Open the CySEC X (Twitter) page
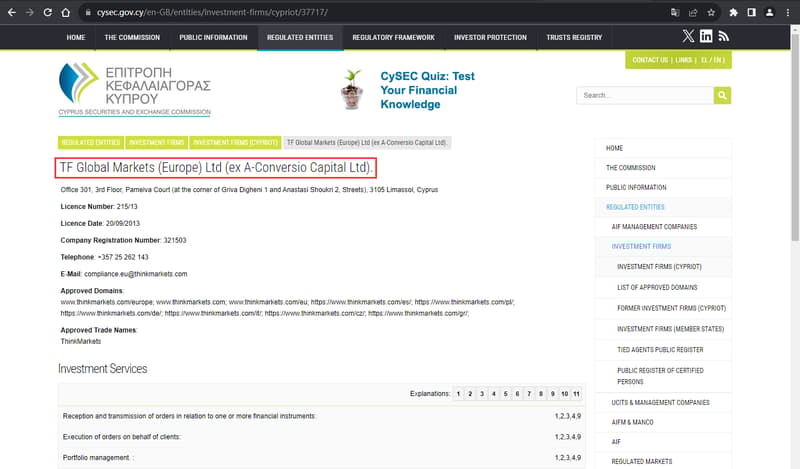Image resolution: width=800 pixels, height=469 pixels. (x=688, y=37)
